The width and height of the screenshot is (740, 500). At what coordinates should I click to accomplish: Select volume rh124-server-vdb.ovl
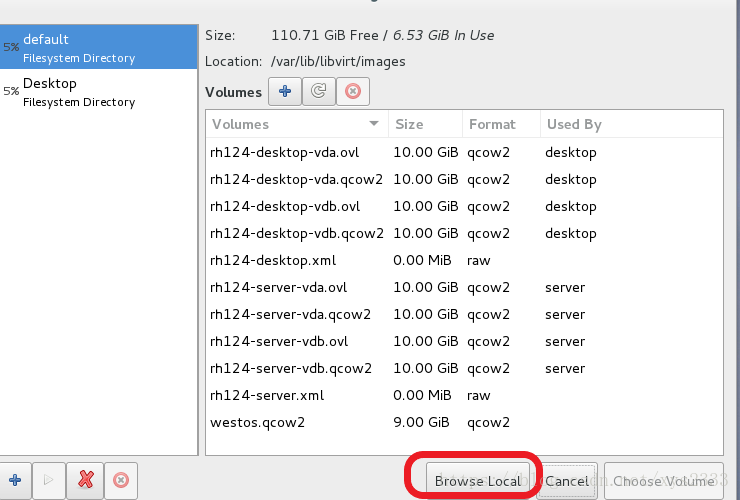pos(464,341)
